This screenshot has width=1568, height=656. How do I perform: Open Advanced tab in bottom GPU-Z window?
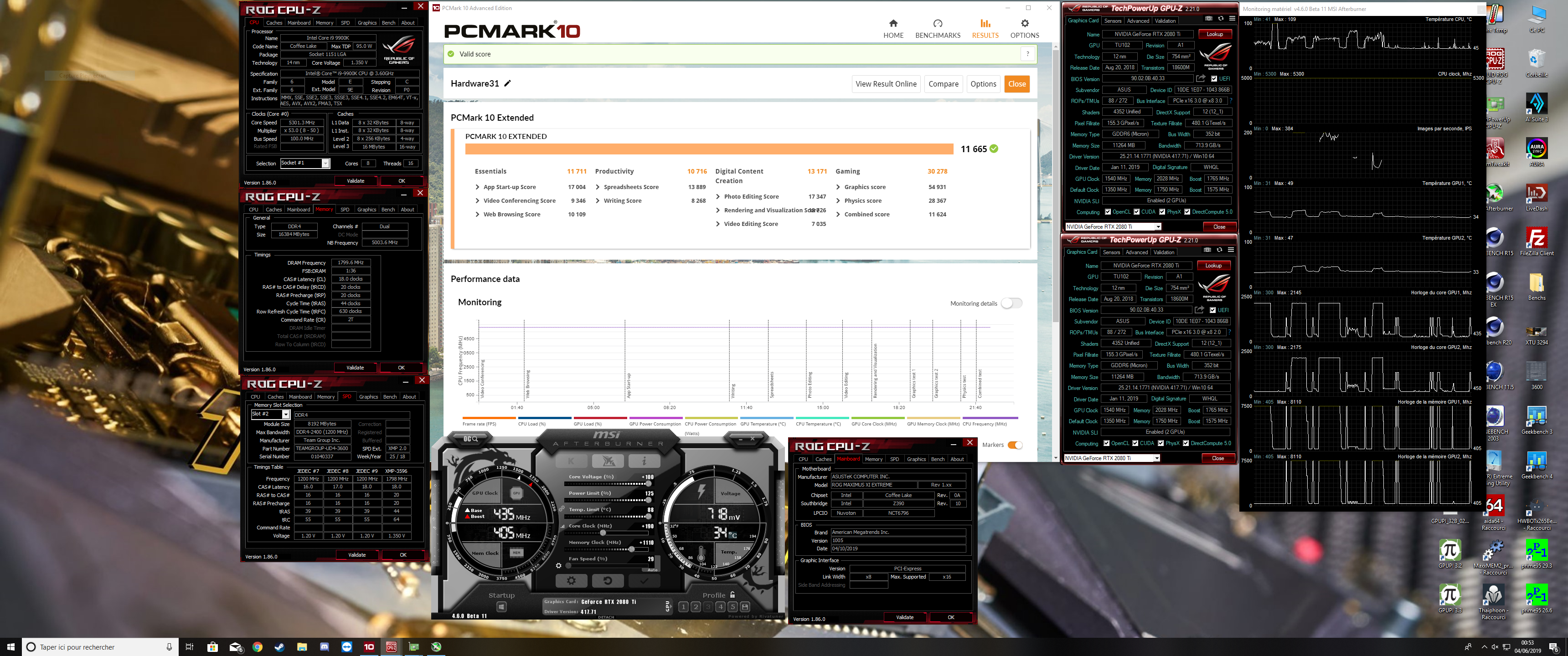coord(1136,252)
